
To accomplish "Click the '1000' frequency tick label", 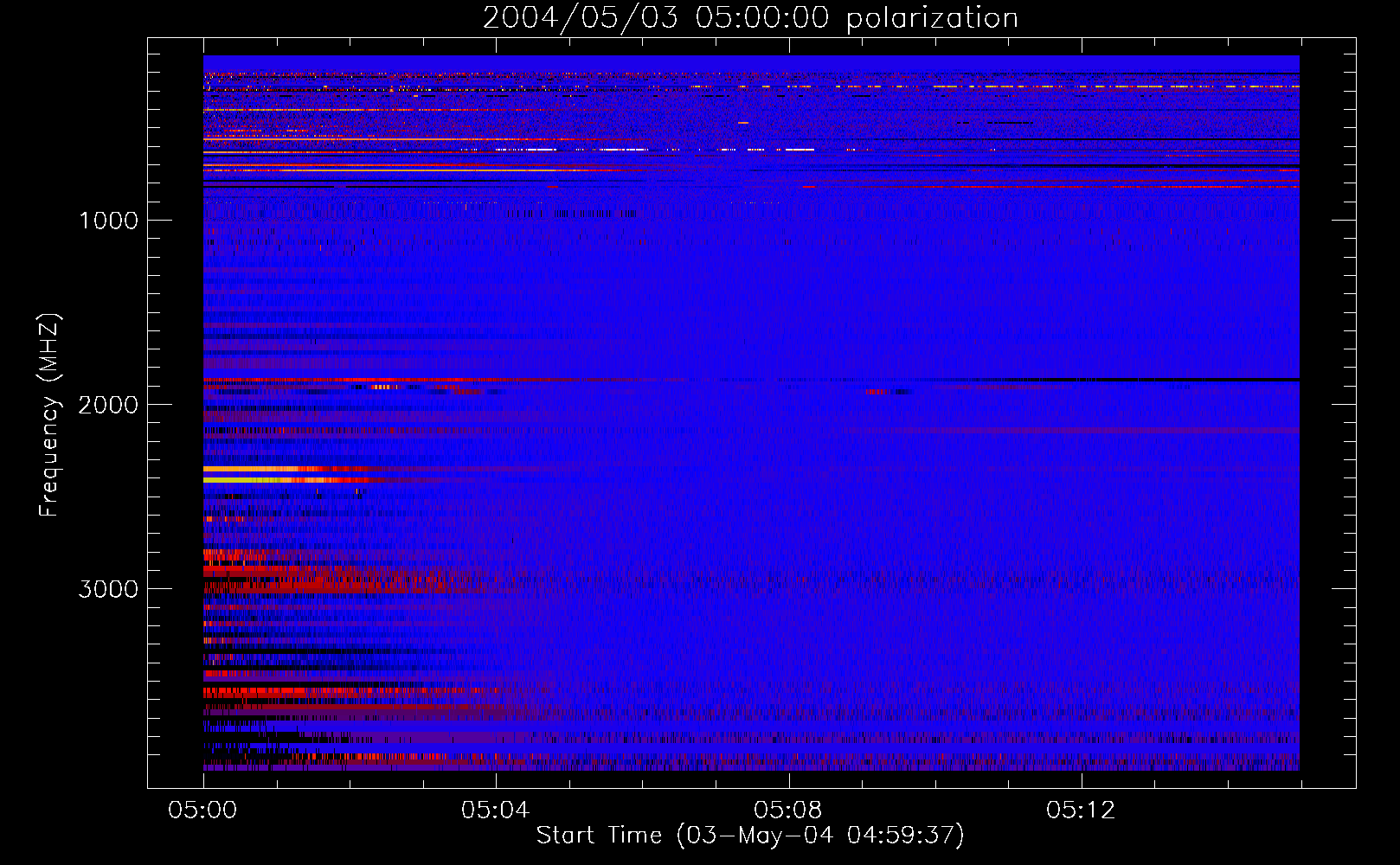I will [108, 221].
